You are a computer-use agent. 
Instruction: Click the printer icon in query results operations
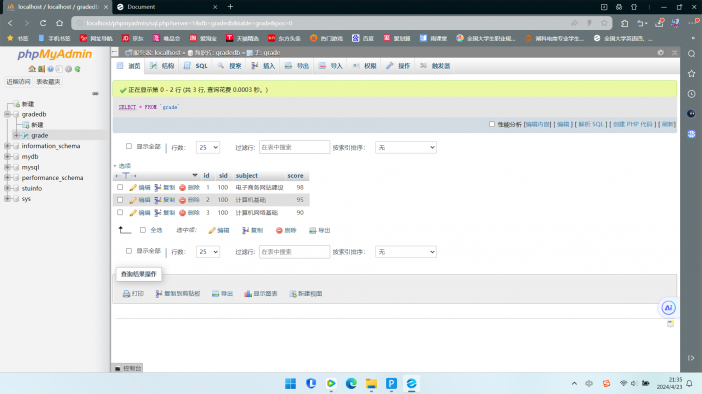tap(127, 294)
